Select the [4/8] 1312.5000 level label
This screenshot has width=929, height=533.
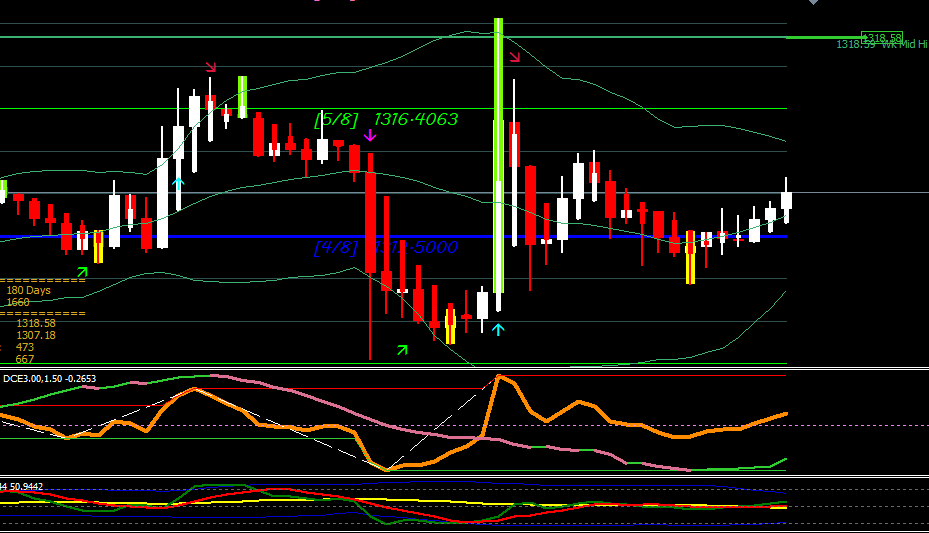click(x=386, y=247)
